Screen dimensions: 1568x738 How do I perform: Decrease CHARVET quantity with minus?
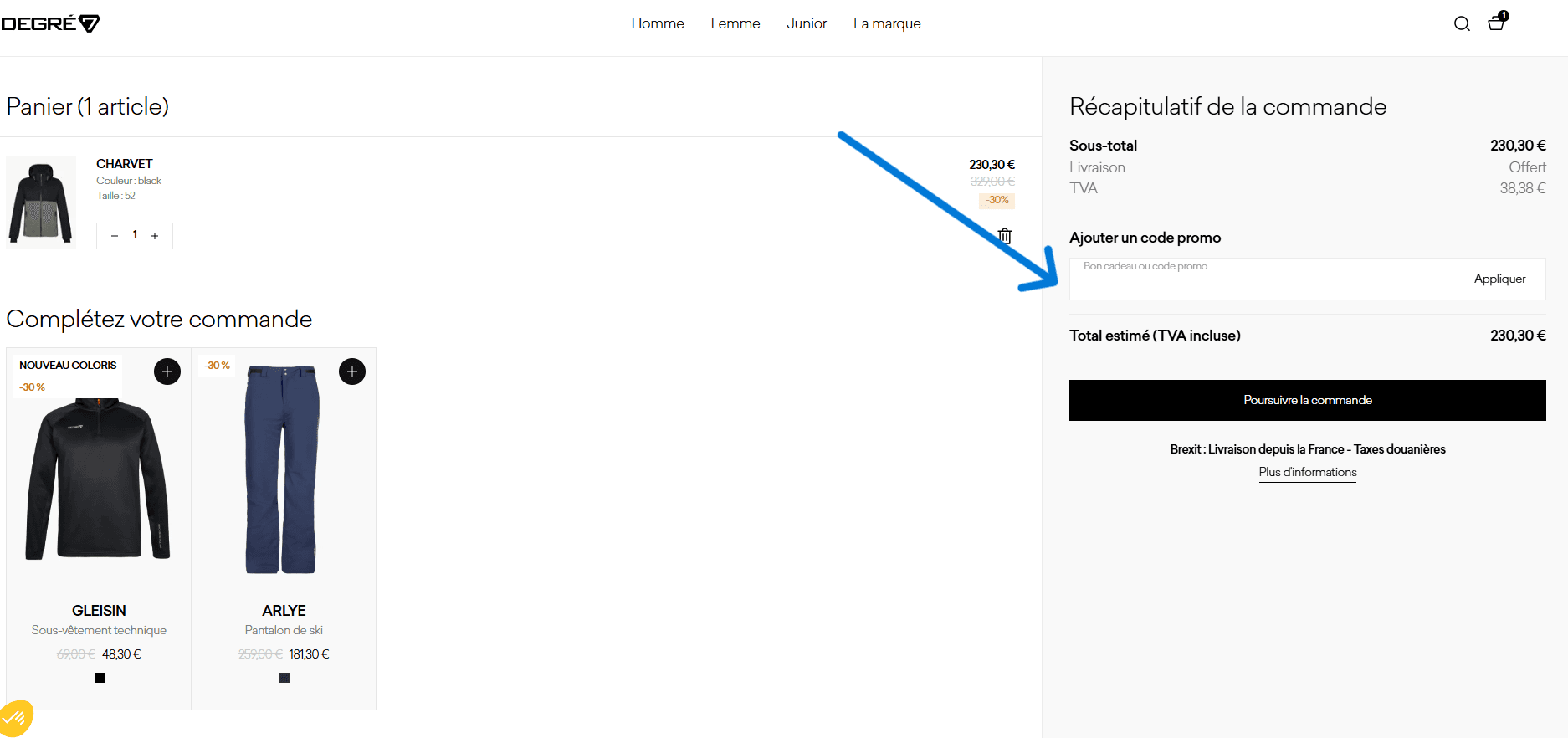115,236
